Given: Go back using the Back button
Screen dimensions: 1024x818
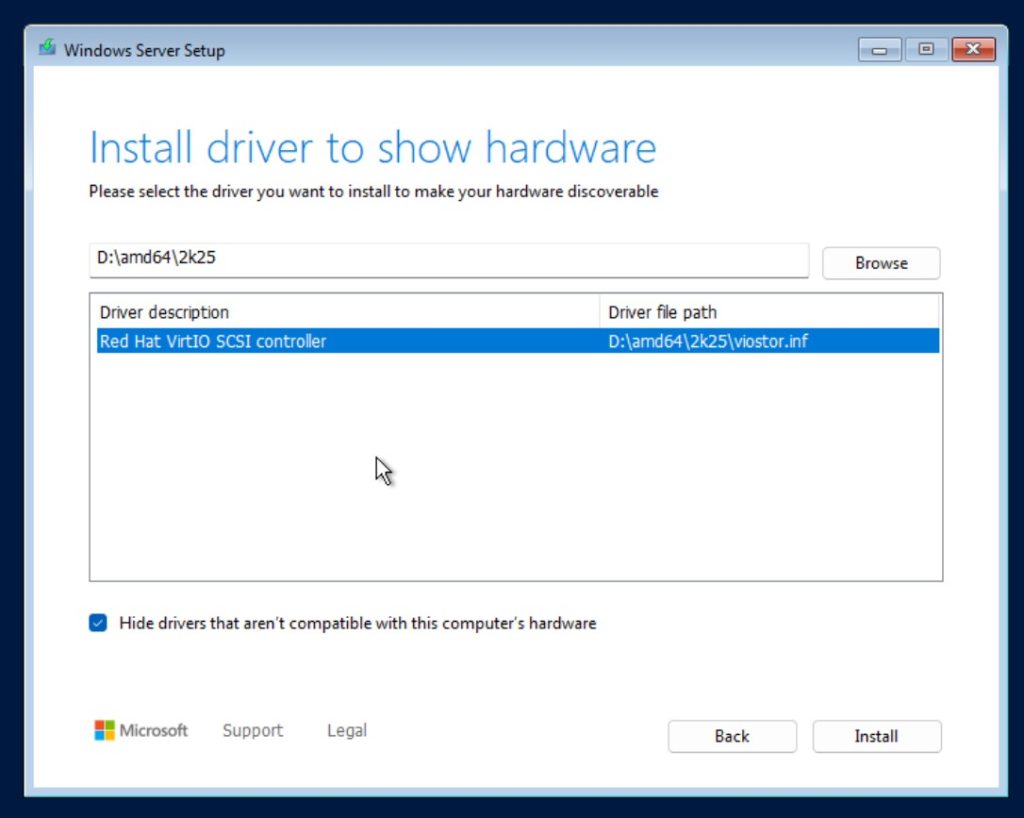Looking at the screenshot, I should (732, 736).
